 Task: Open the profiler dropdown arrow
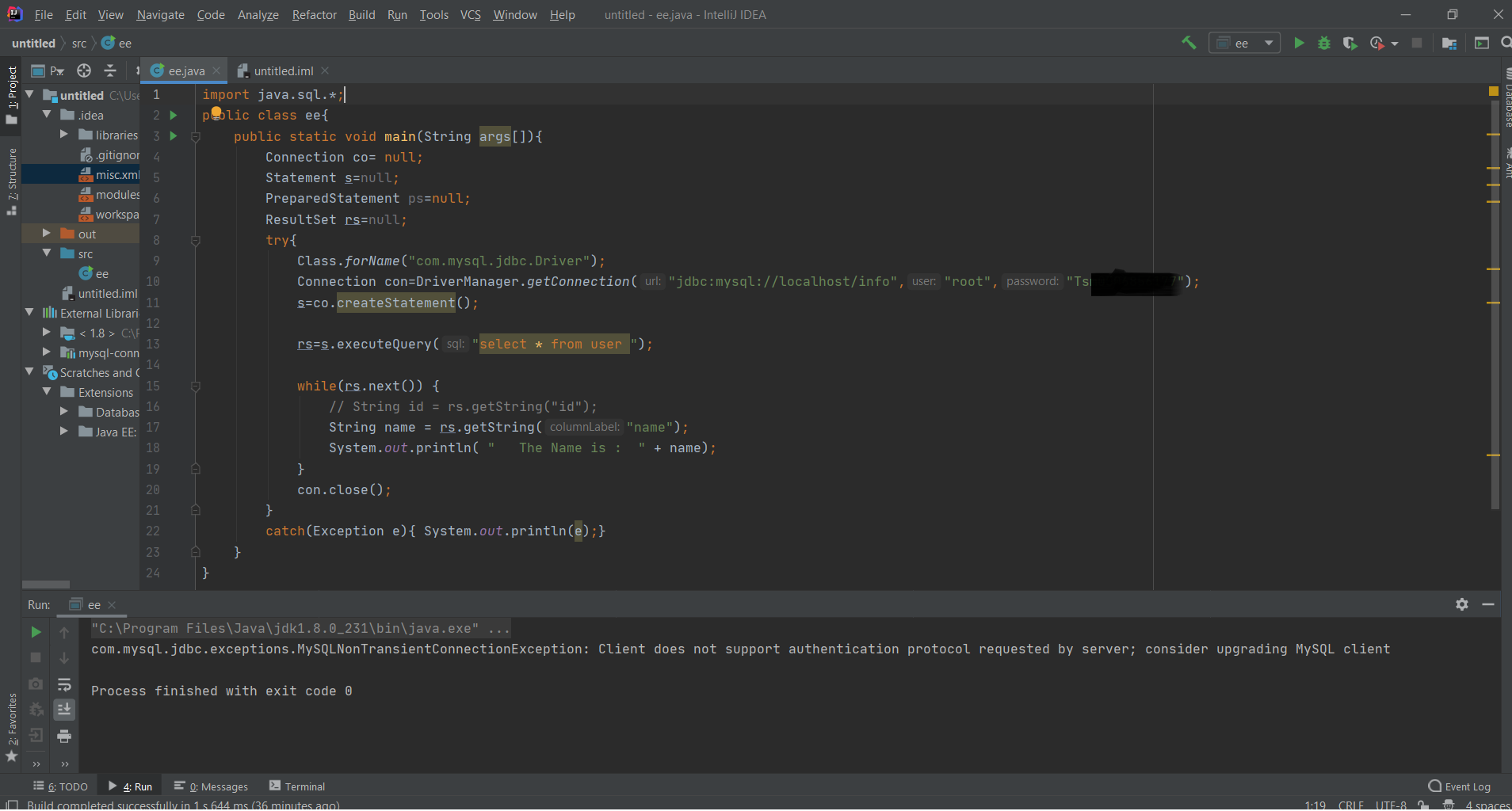pyautogui.click(x=1395, y=44)
